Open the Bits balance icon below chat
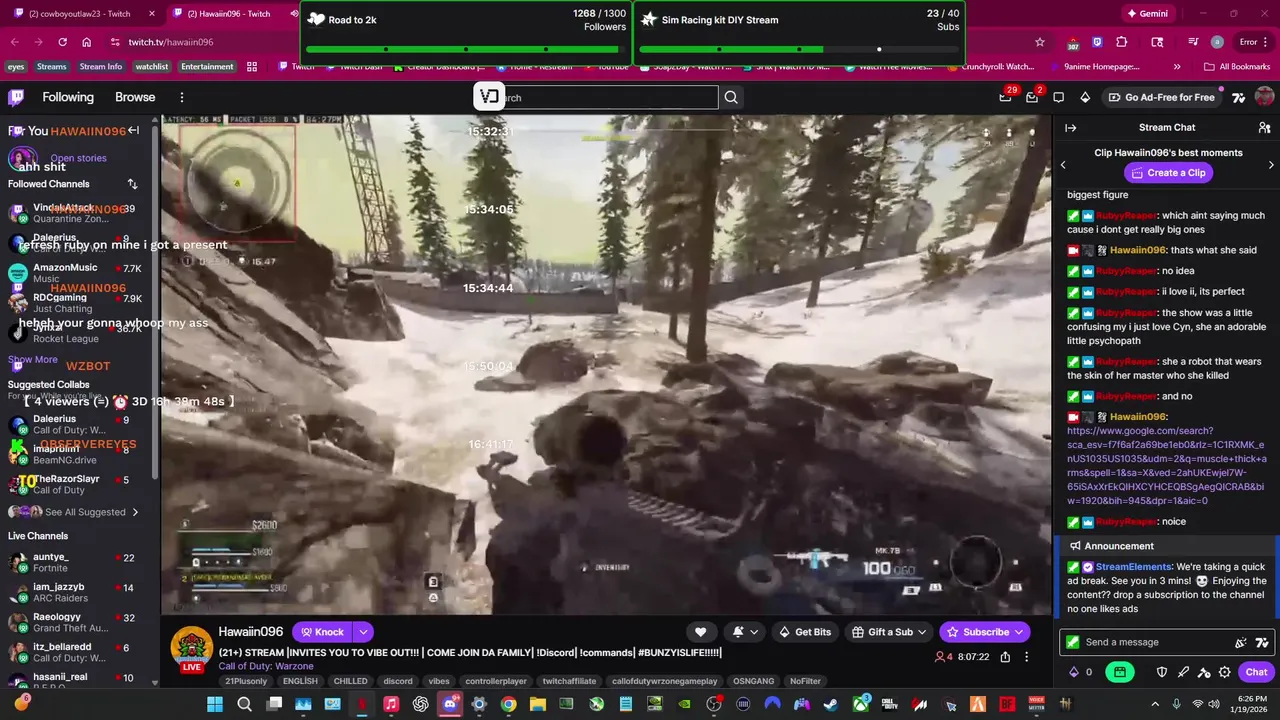This screenshot has height=720, width=1280. coord(1075,672)
